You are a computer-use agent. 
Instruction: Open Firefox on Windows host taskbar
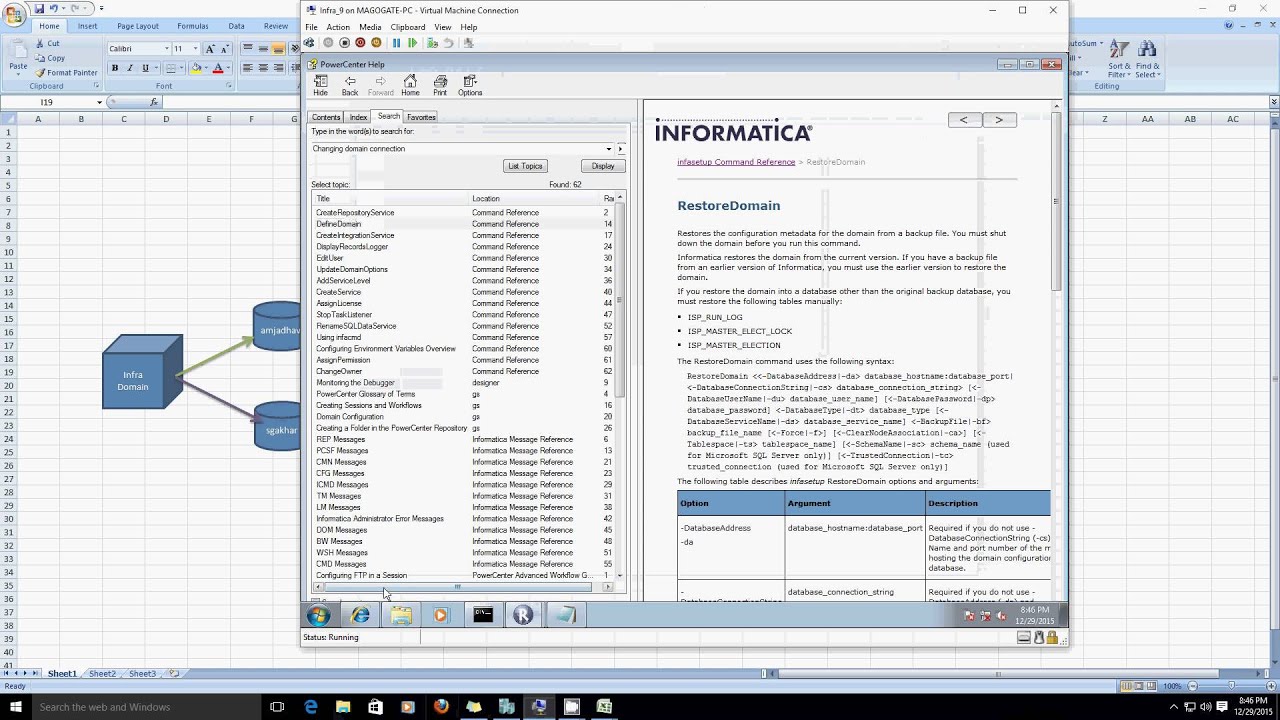(441, 707)
